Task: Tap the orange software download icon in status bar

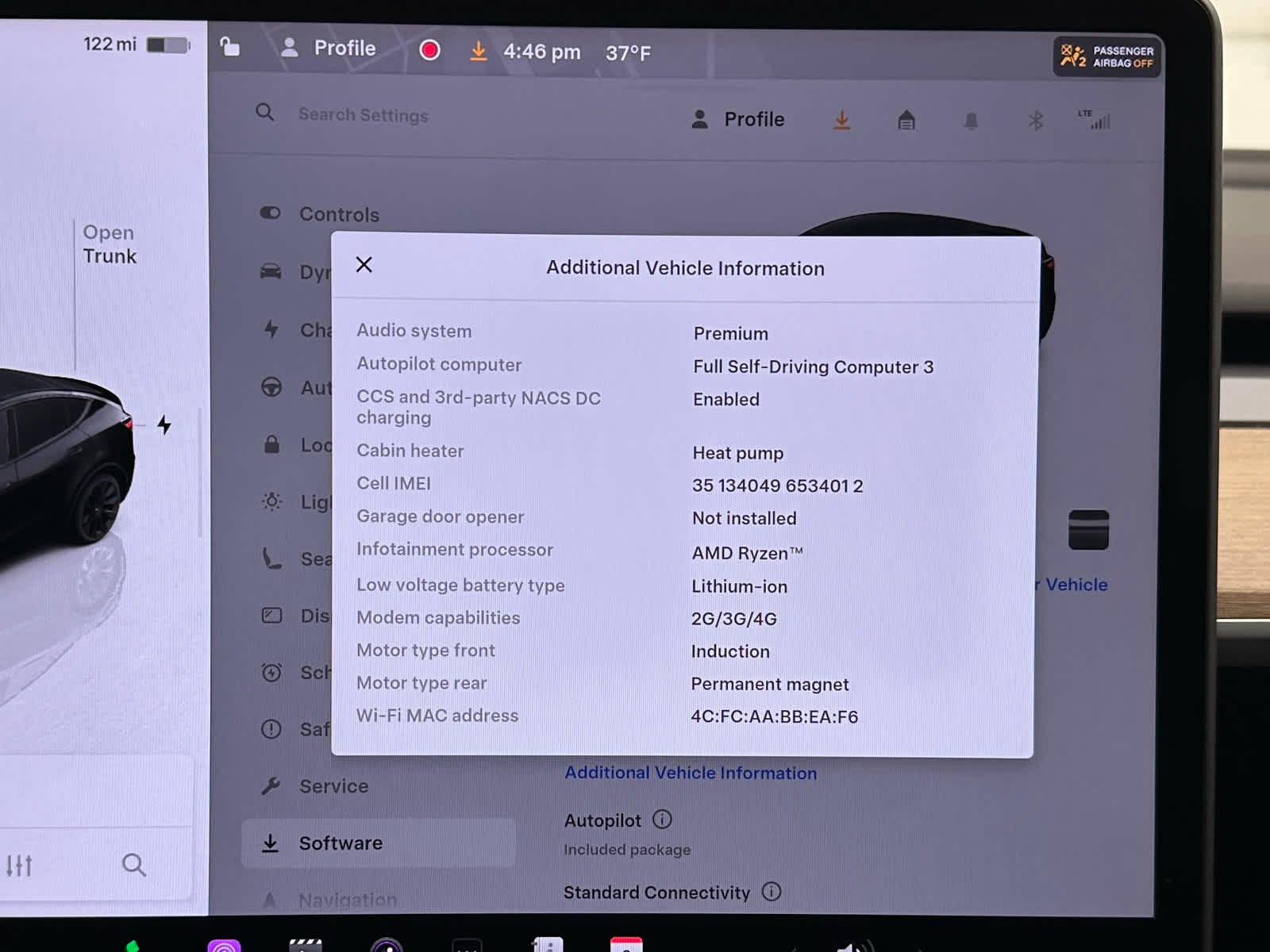Action: [x=478, y=52]
